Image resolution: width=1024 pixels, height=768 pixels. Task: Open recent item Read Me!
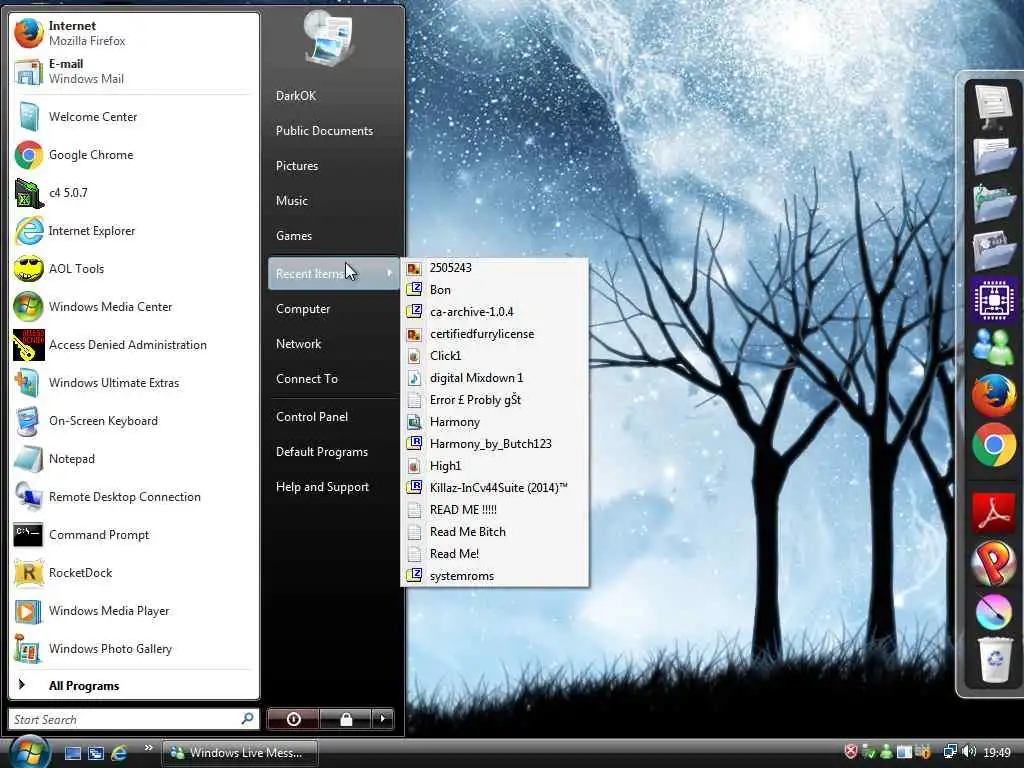point(494,554)
